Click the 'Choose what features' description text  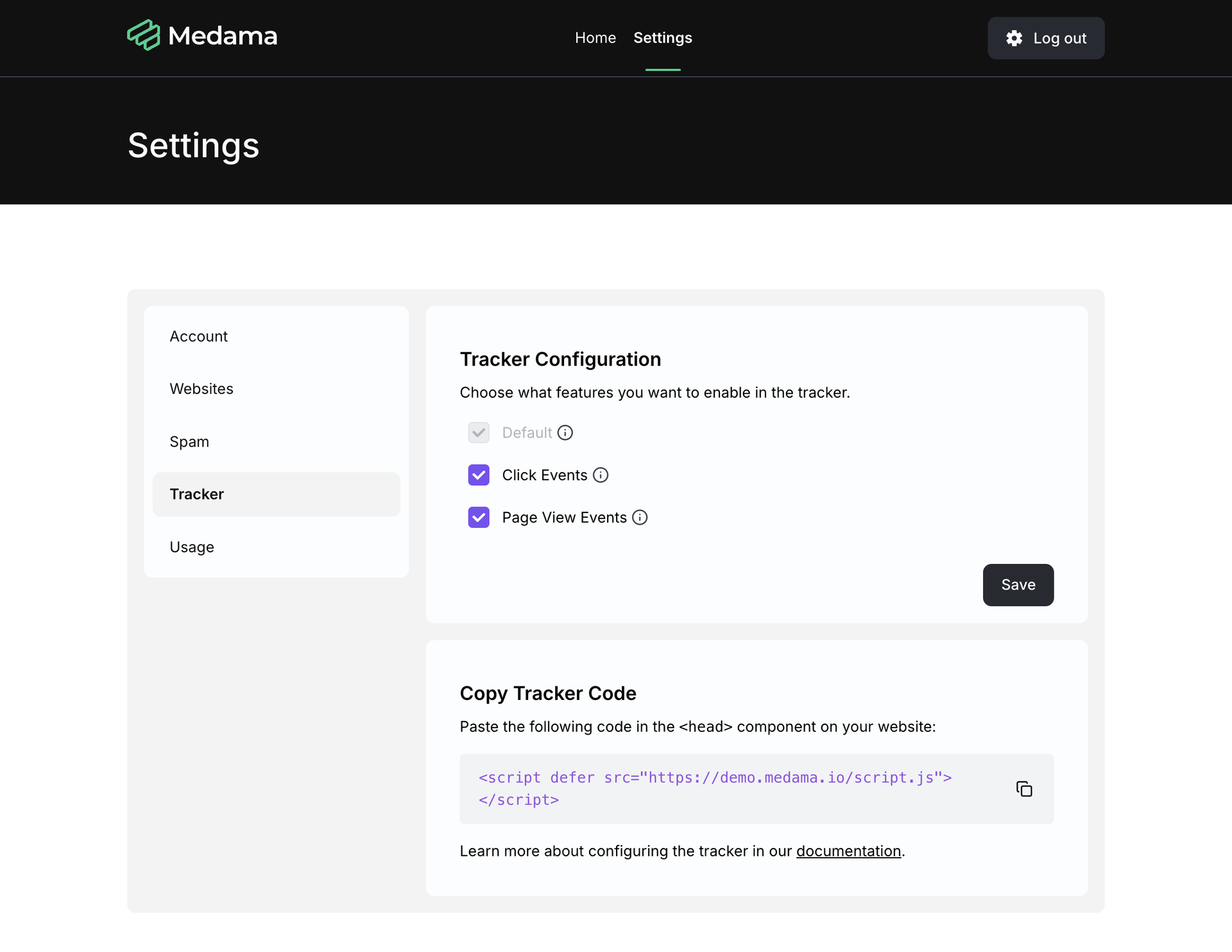654,393
